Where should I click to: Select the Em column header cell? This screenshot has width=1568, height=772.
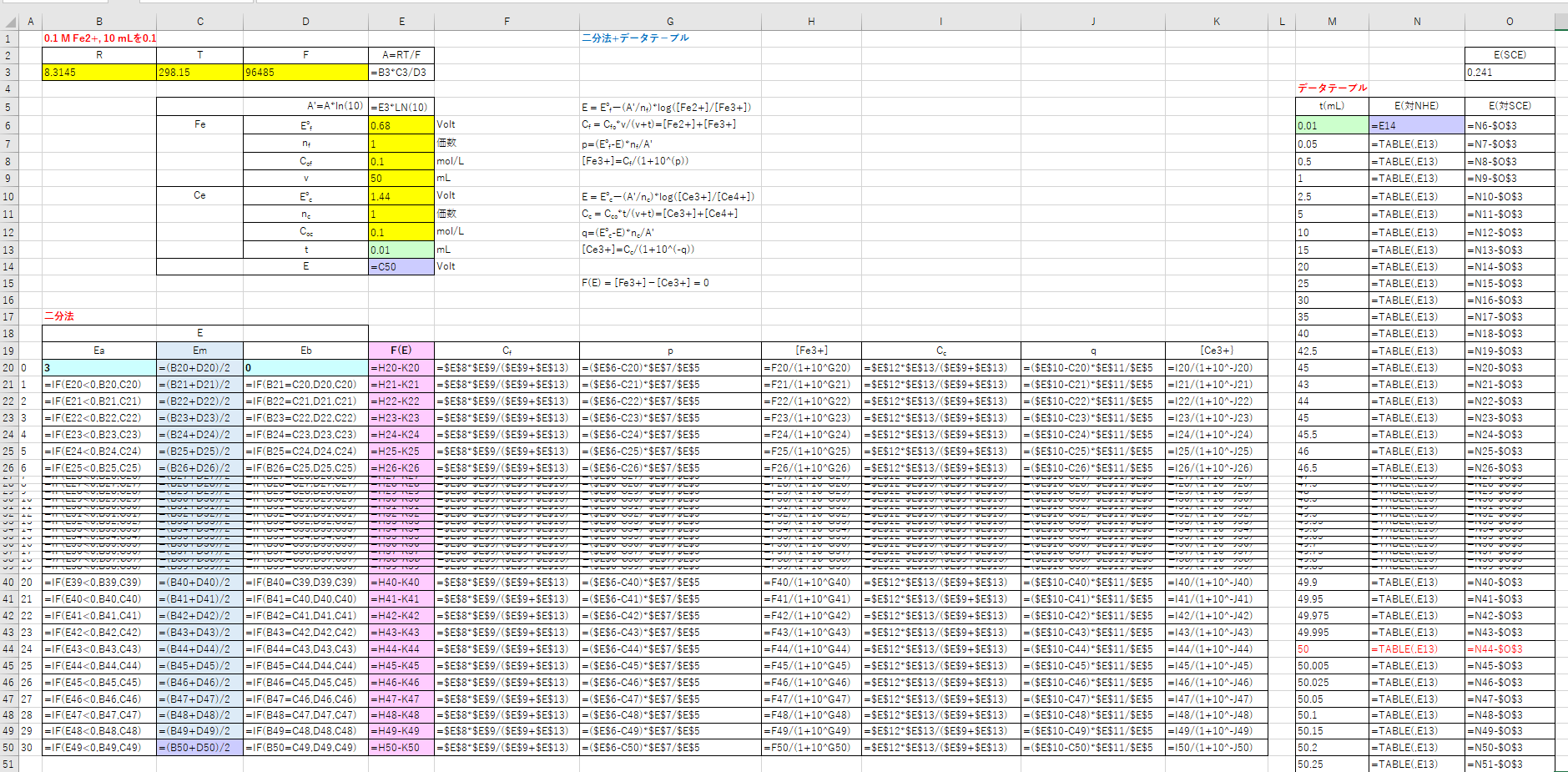tap(199, 351)
